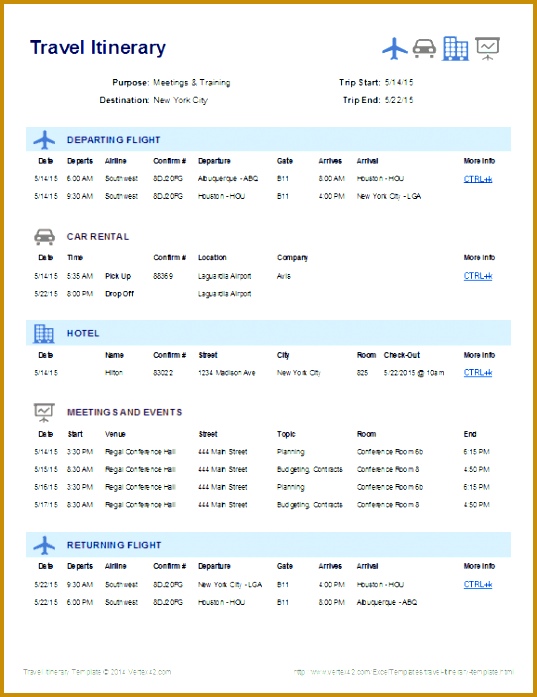
Task: Open the CTRL+k link in Car Rental
Action: pos(478,276)
